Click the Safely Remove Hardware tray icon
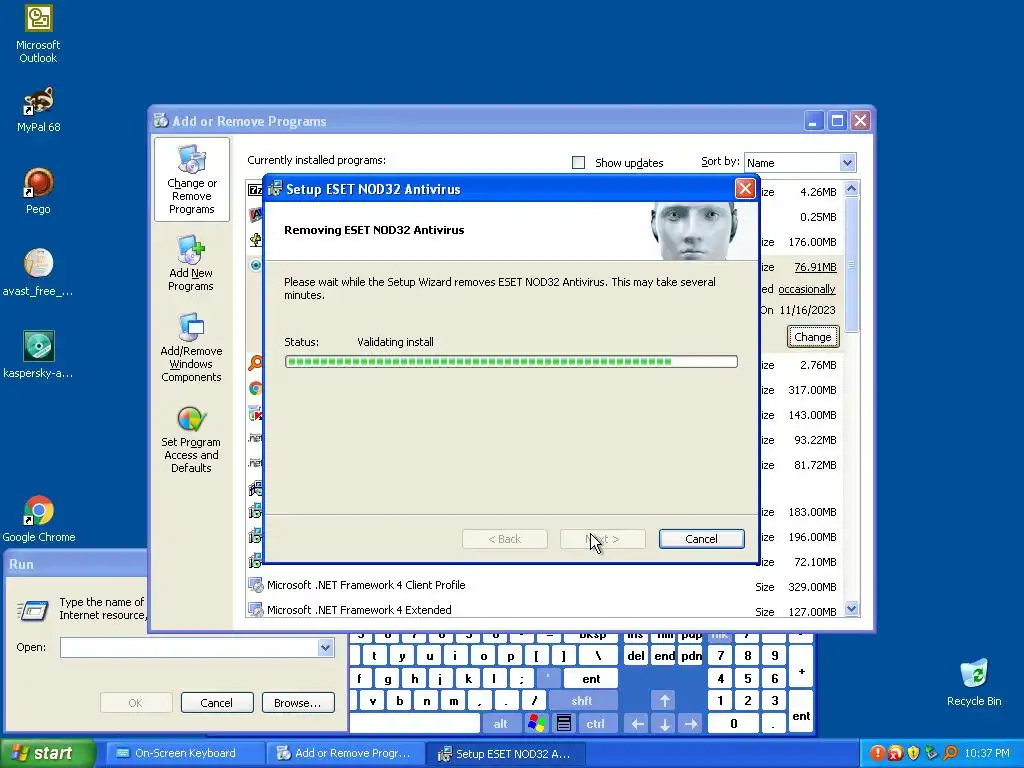Viewport: 1024px width, 768px height. tap(931, 753)
